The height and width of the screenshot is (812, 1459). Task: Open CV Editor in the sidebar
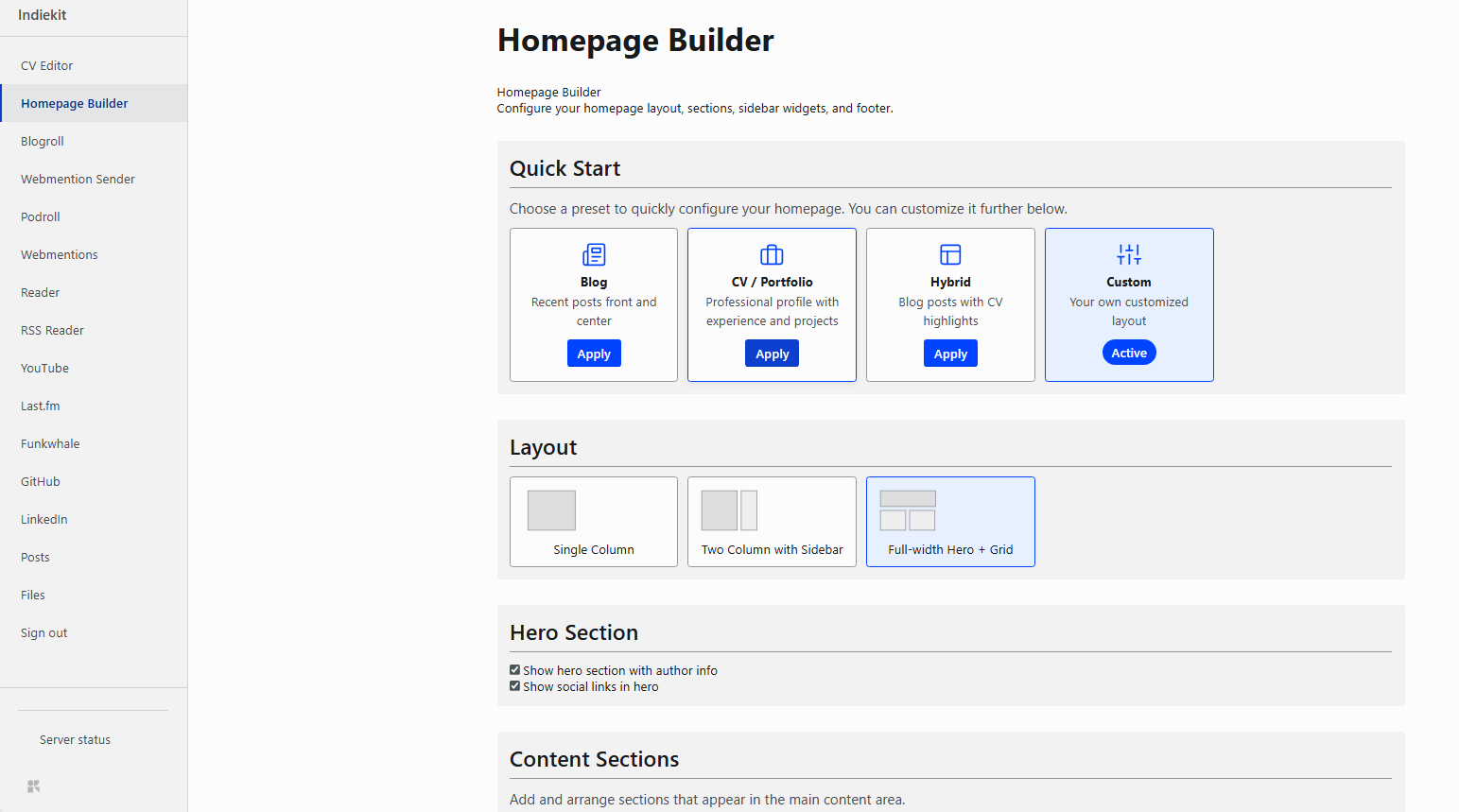[47, 65]
